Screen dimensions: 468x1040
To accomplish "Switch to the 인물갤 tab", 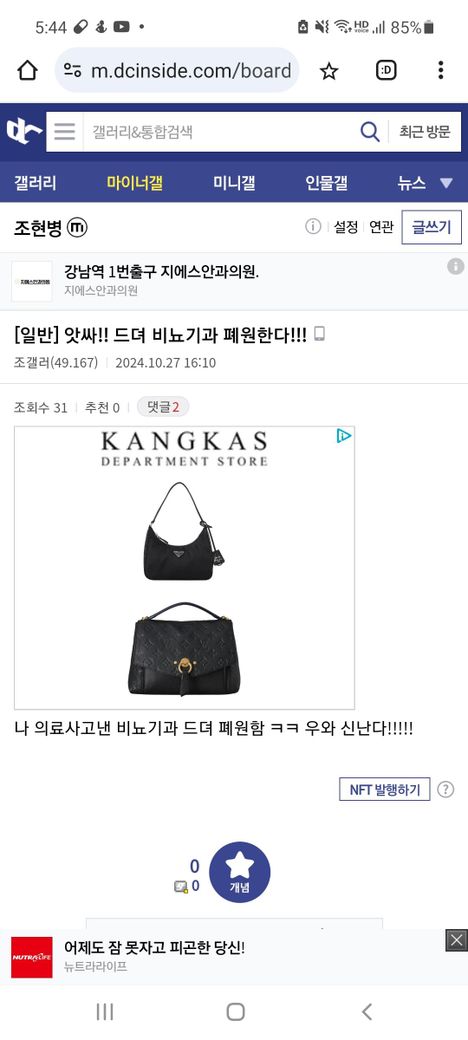I will click(326, 183).
